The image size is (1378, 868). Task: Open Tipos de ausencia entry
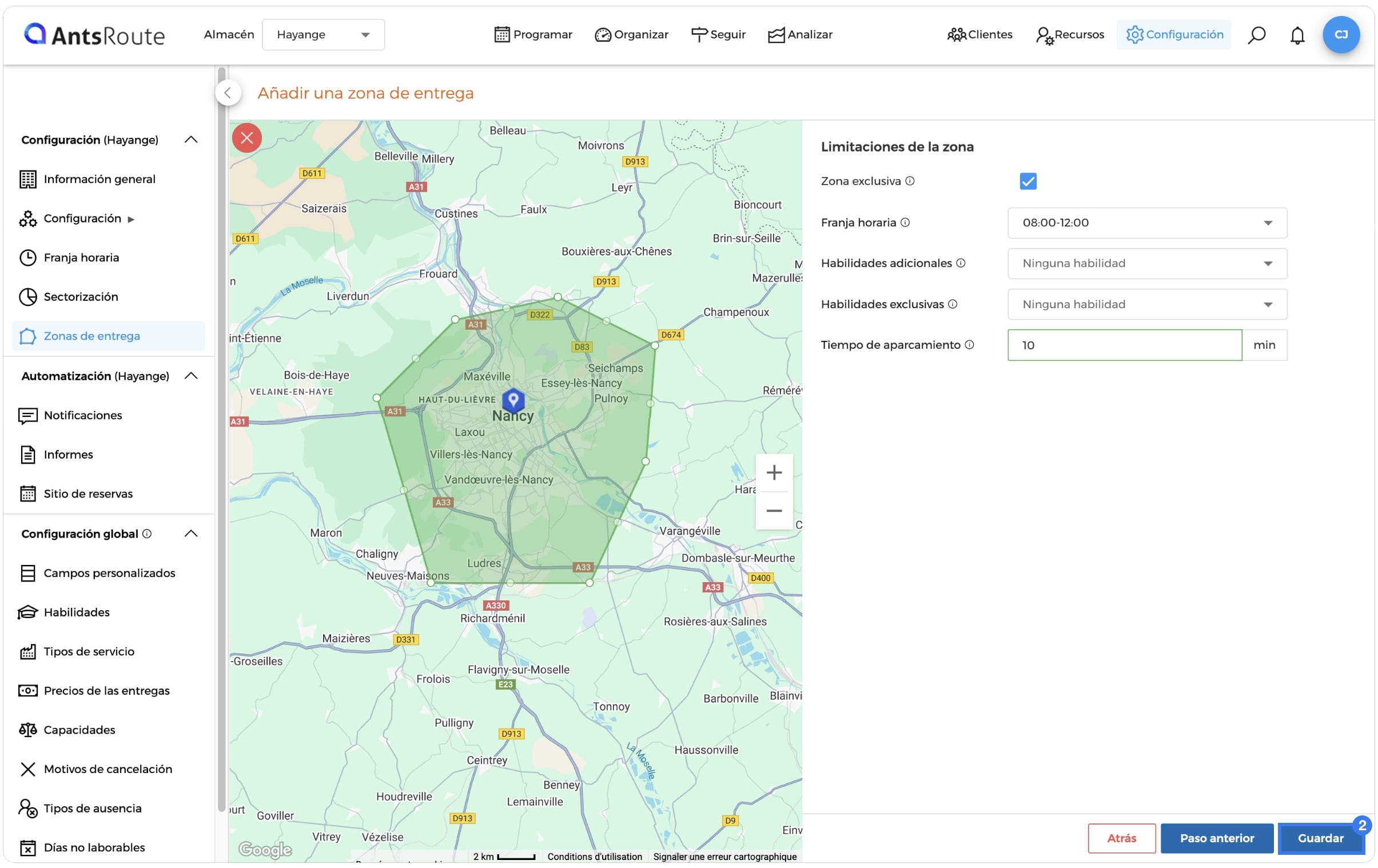108,808
